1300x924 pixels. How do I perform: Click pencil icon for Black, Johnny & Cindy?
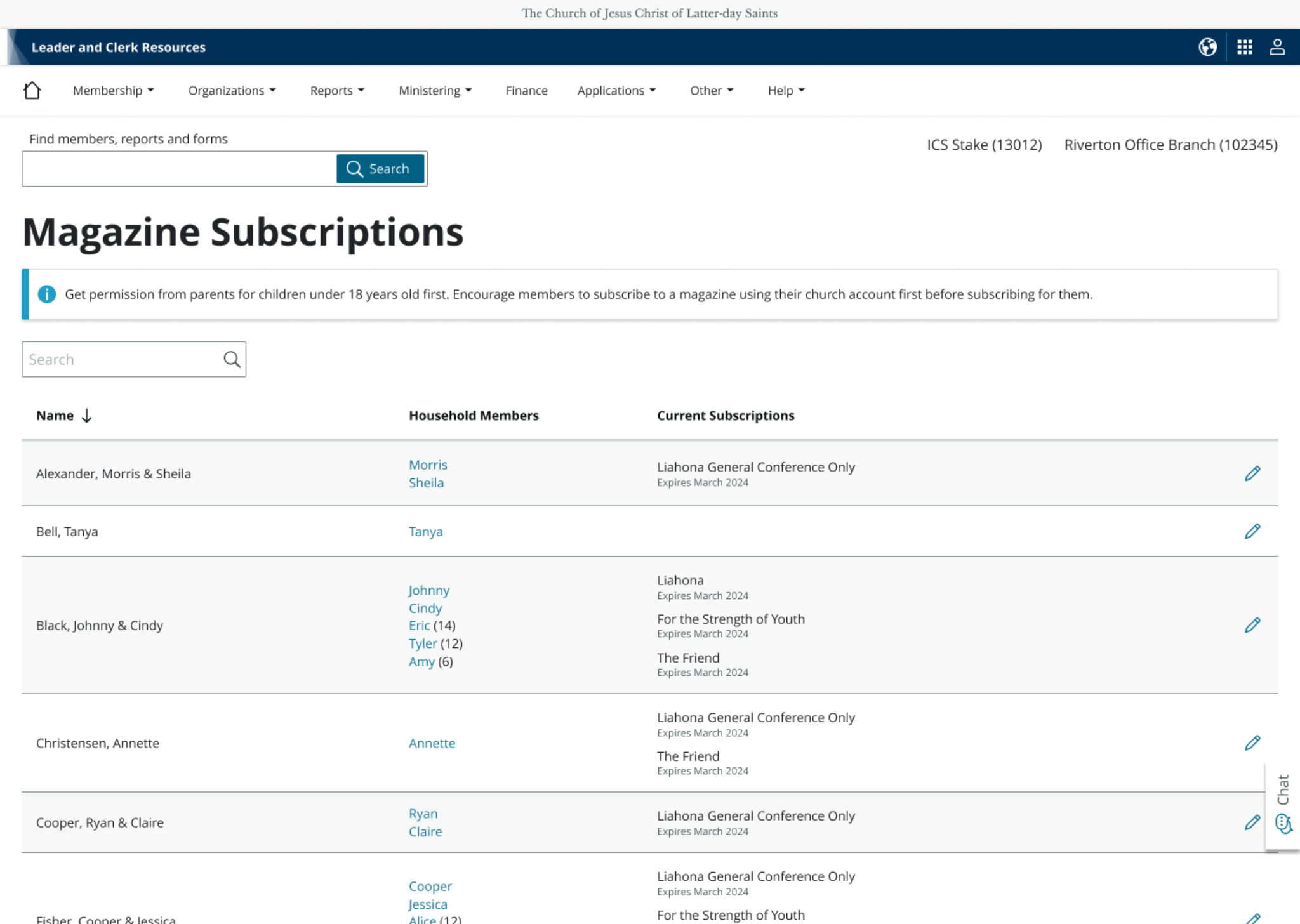(x=1252, y=625)
